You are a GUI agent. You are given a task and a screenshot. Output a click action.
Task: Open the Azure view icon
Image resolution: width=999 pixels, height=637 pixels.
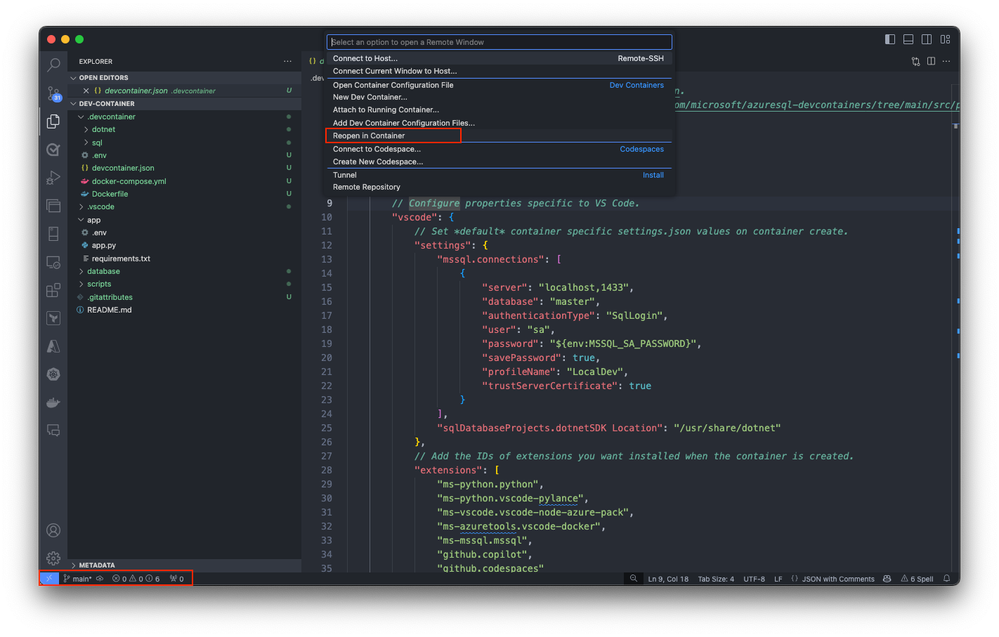(x=54, y=347)
